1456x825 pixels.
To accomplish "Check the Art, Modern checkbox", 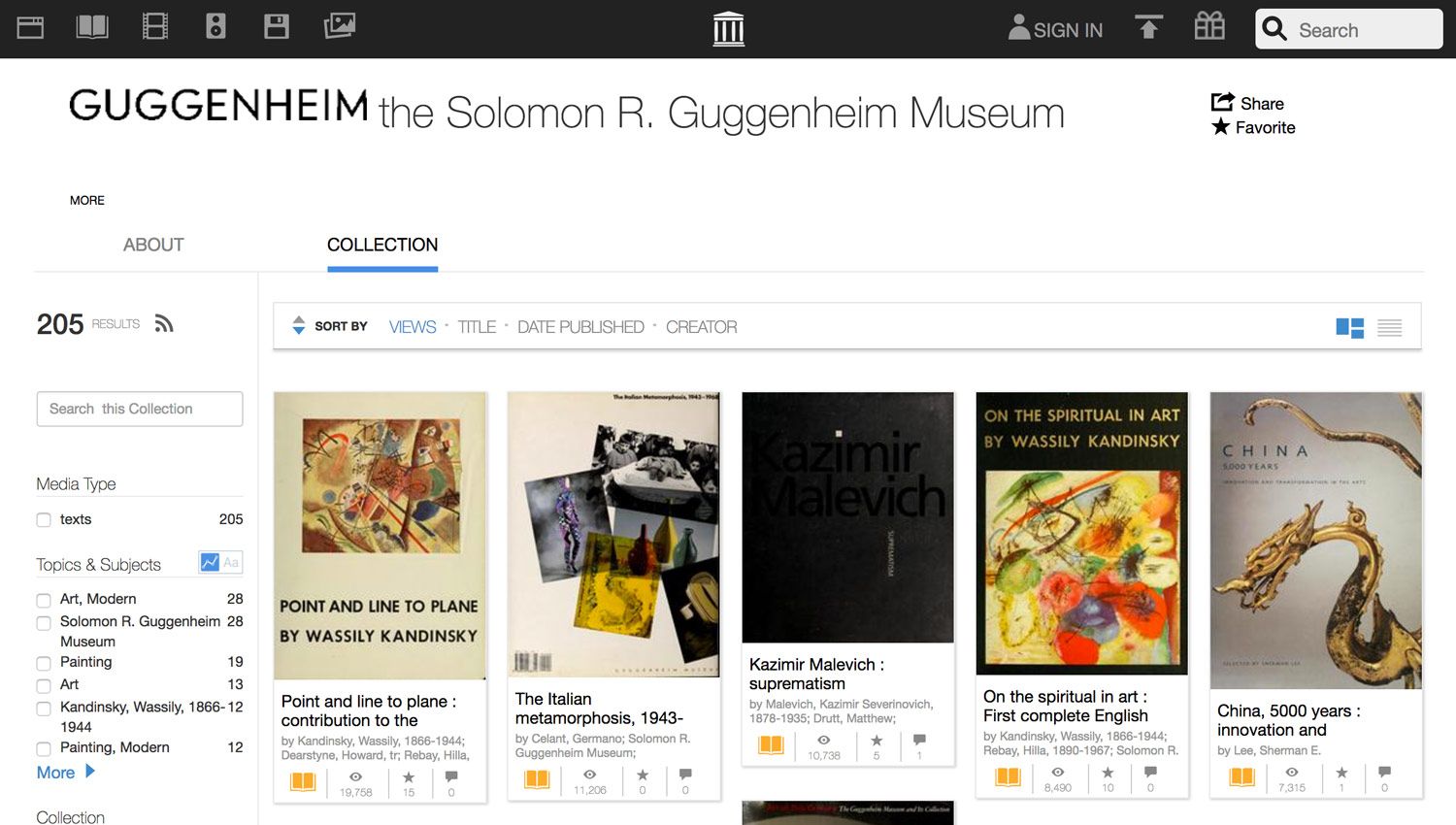I will pos(44,600).
